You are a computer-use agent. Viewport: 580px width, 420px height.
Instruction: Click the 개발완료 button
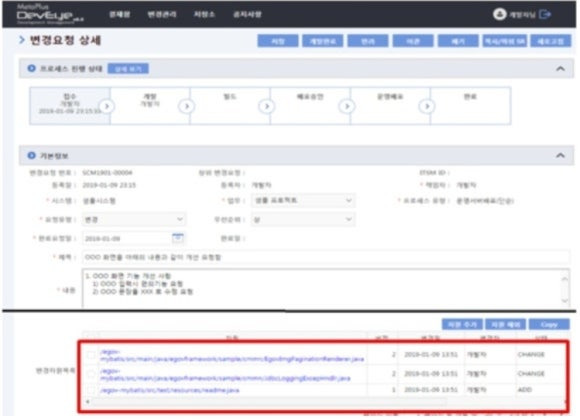point(323,41)
